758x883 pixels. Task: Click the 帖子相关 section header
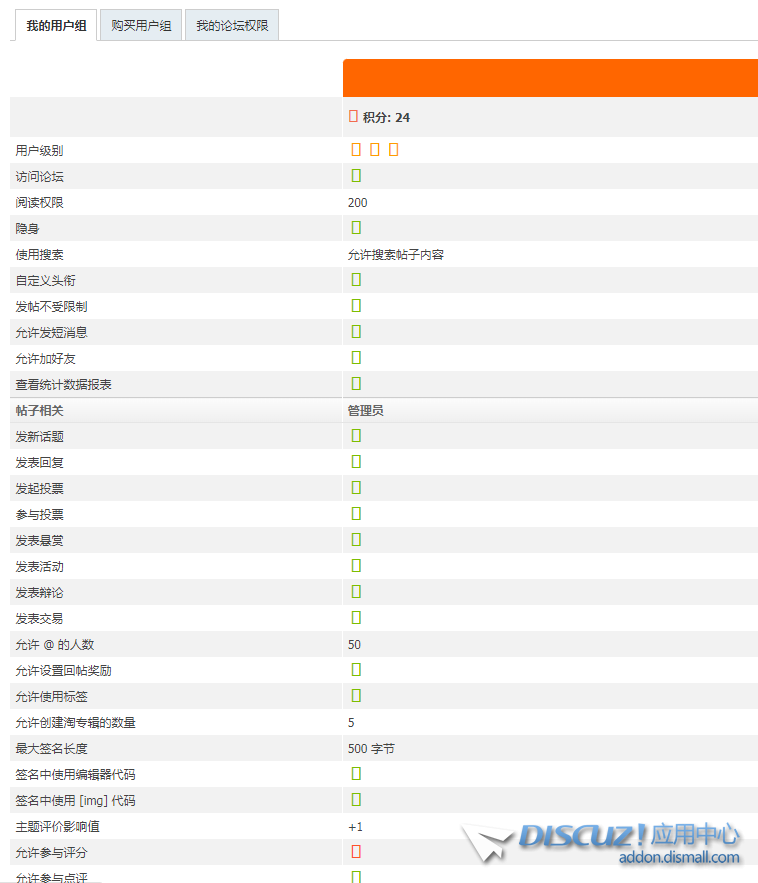pos(39,411)
